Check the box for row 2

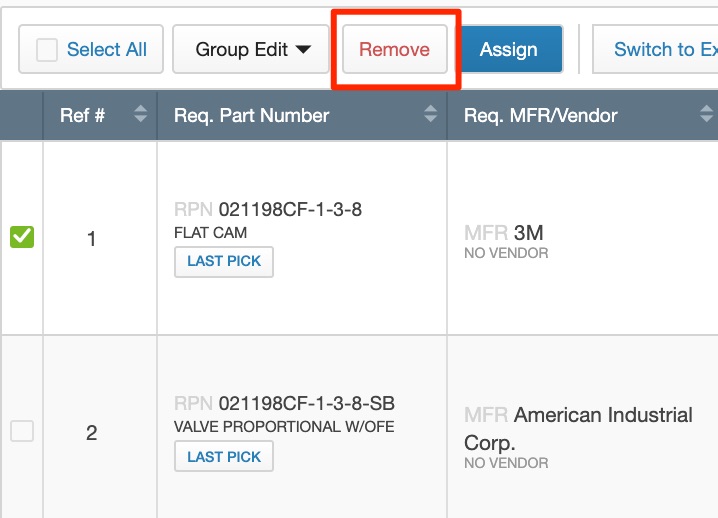pos(22,432)
